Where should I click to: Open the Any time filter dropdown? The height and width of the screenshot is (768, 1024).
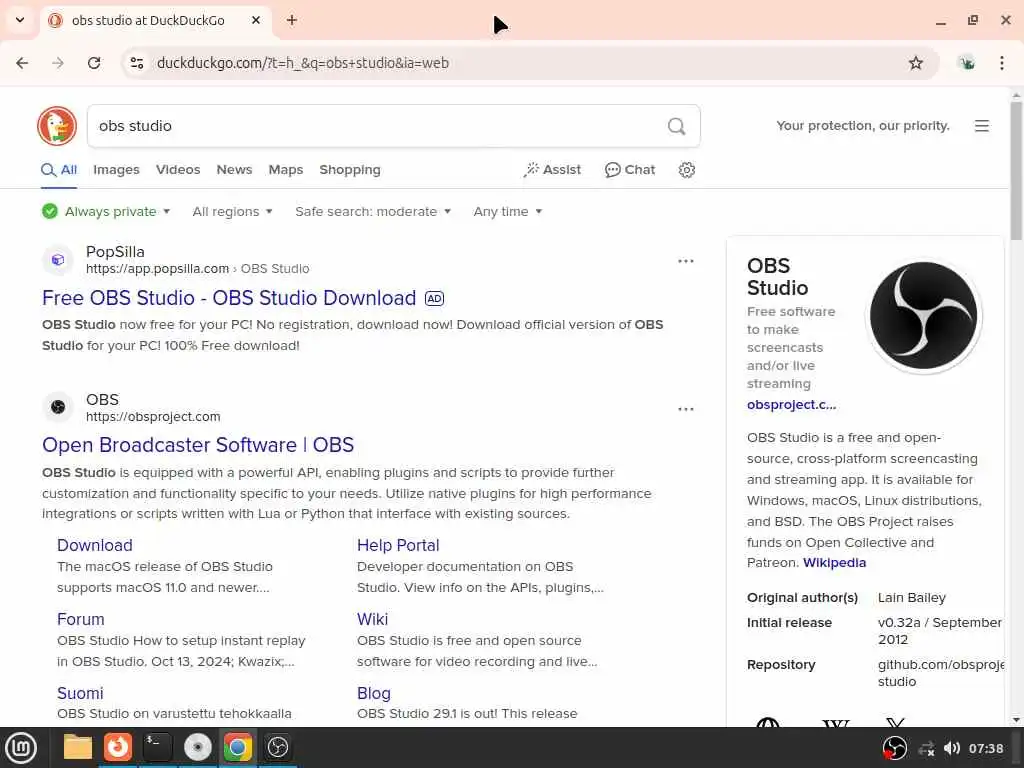pyautogui.click(x=507, y=212)
